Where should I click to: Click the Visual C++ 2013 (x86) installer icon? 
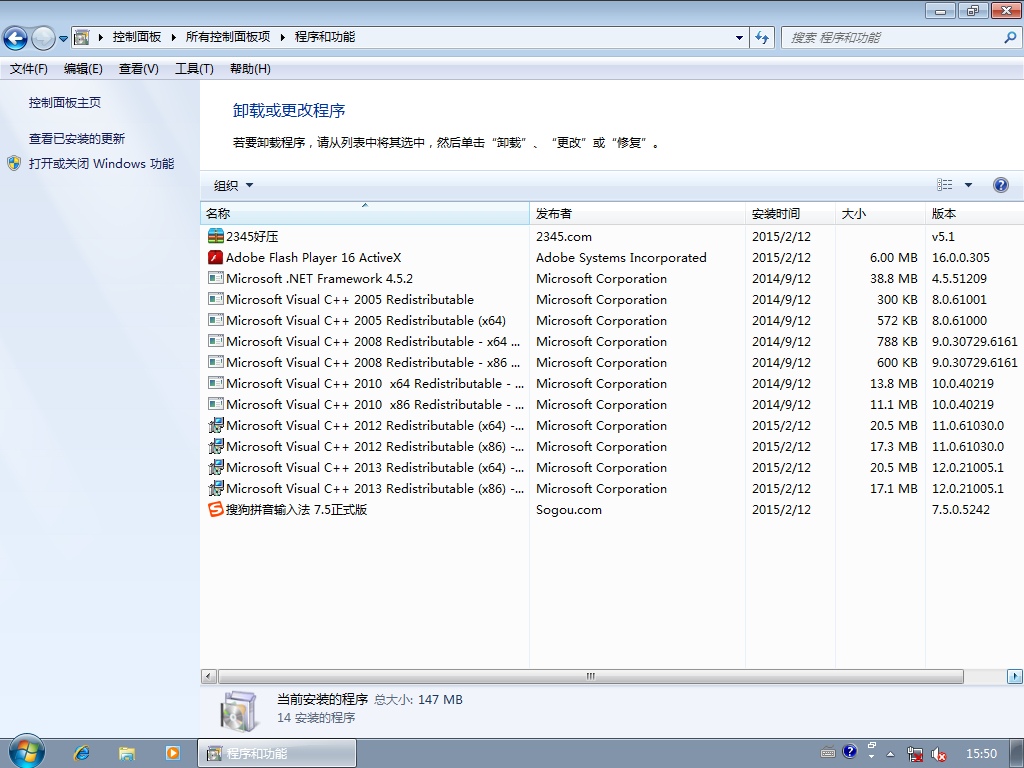point(216,488)
